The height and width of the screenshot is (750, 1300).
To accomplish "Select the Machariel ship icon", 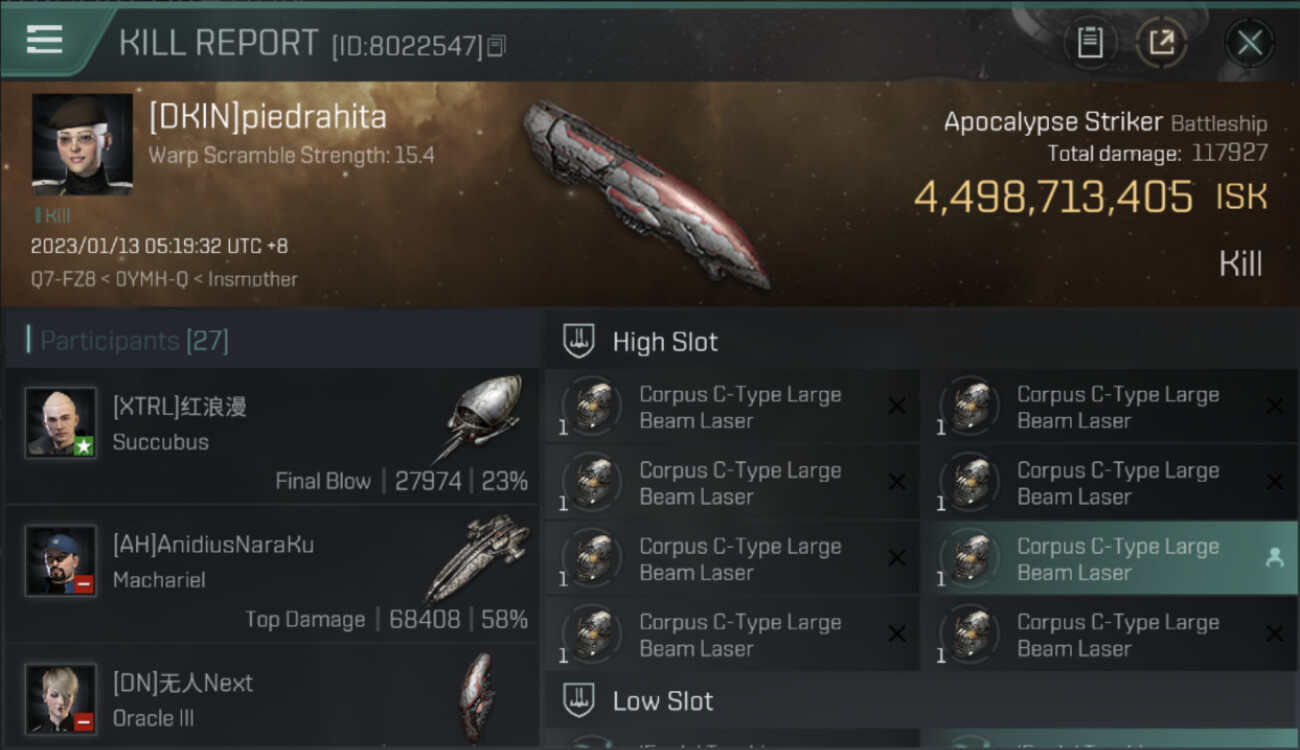I will point(478,557).
